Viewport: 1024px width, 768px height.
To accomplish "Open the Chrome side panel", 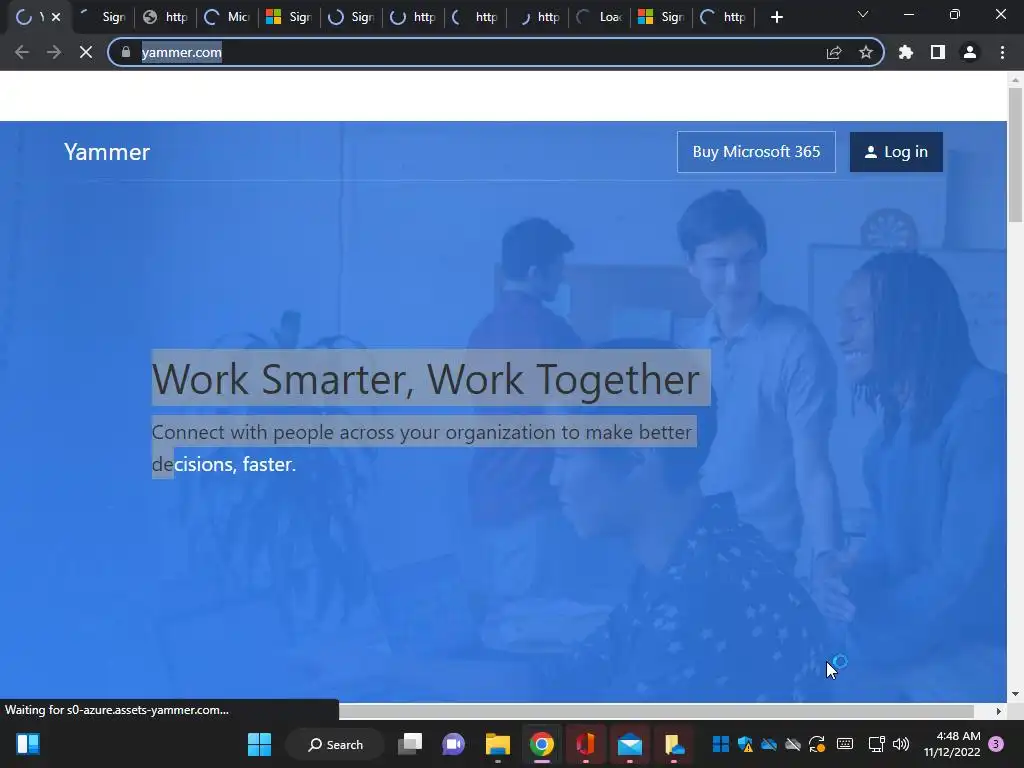I will 938,52.
